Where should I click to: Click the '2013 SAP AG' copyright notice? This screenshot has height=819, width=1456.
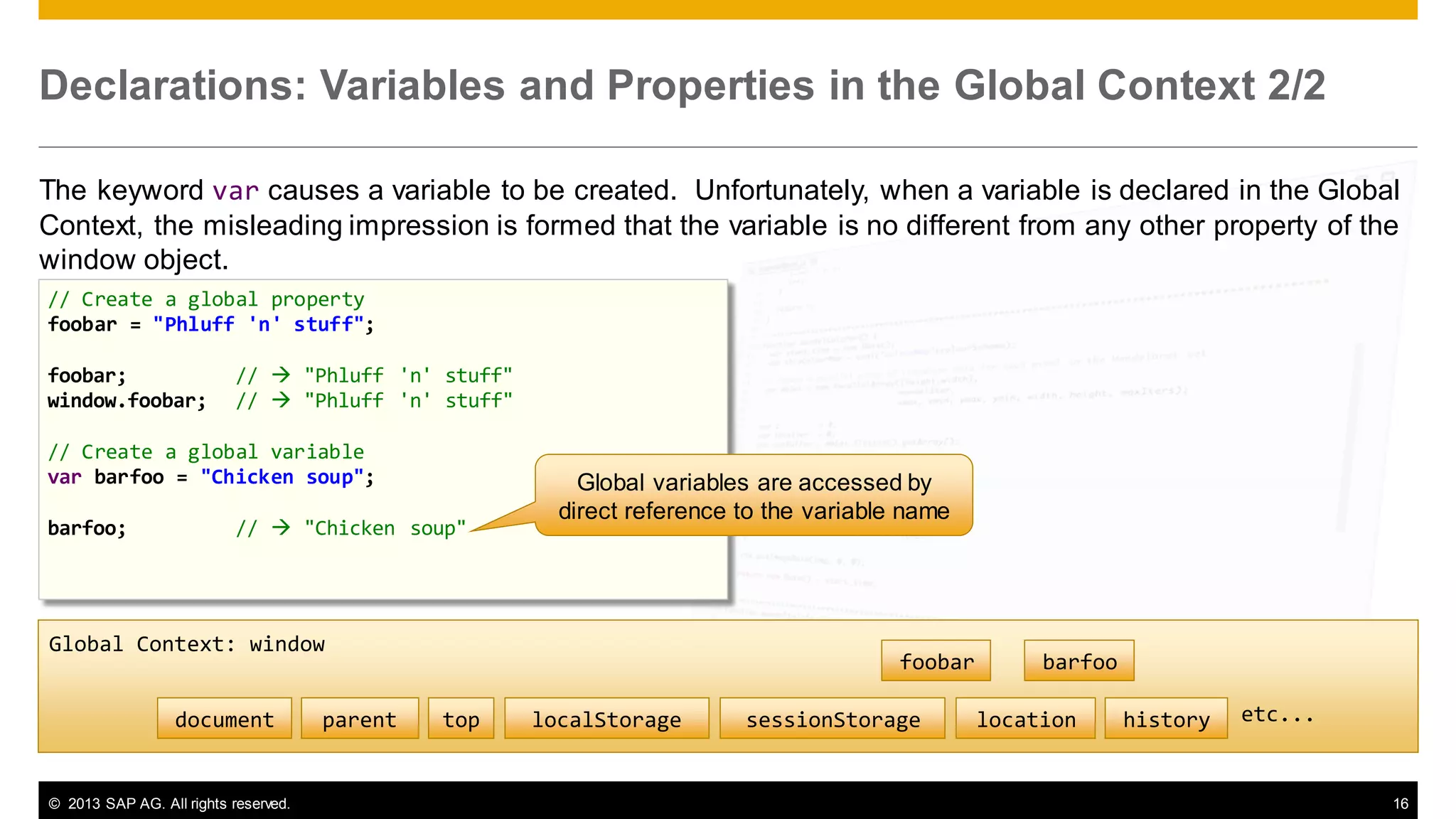point(169,803)
